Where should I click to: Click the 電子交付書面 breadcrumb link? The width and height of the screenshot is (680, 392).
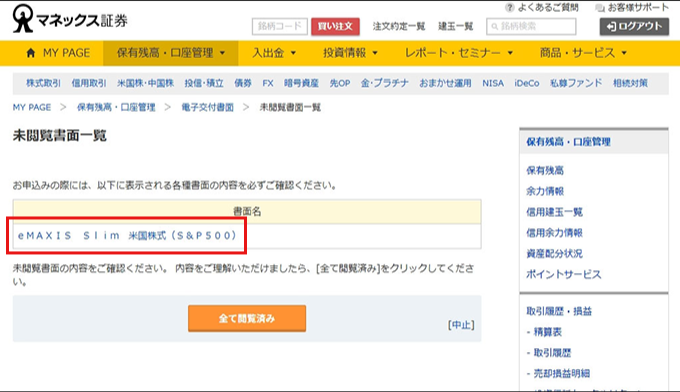click(207, 107)
